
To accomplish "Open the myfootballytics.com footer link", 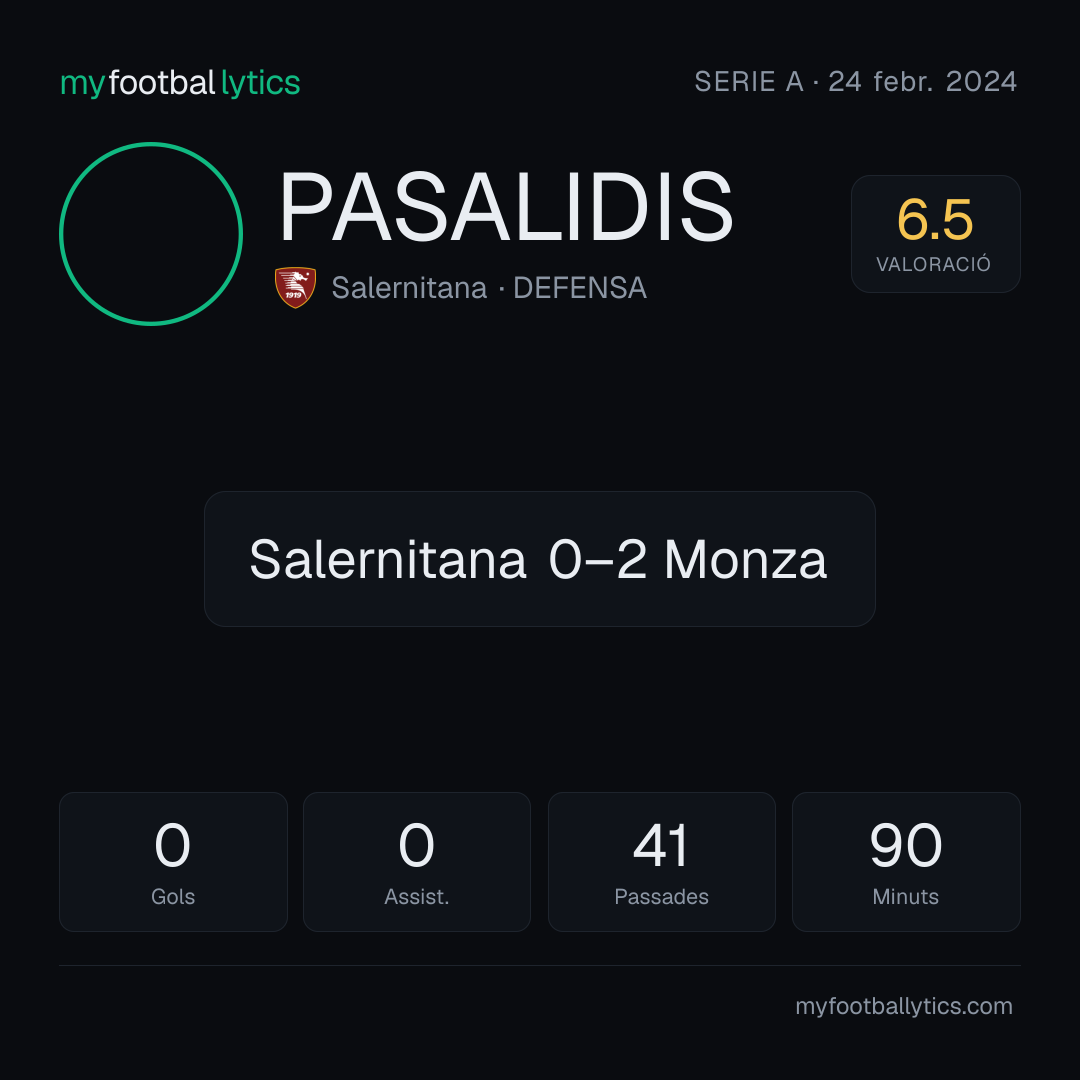I will coord(904,1006).
